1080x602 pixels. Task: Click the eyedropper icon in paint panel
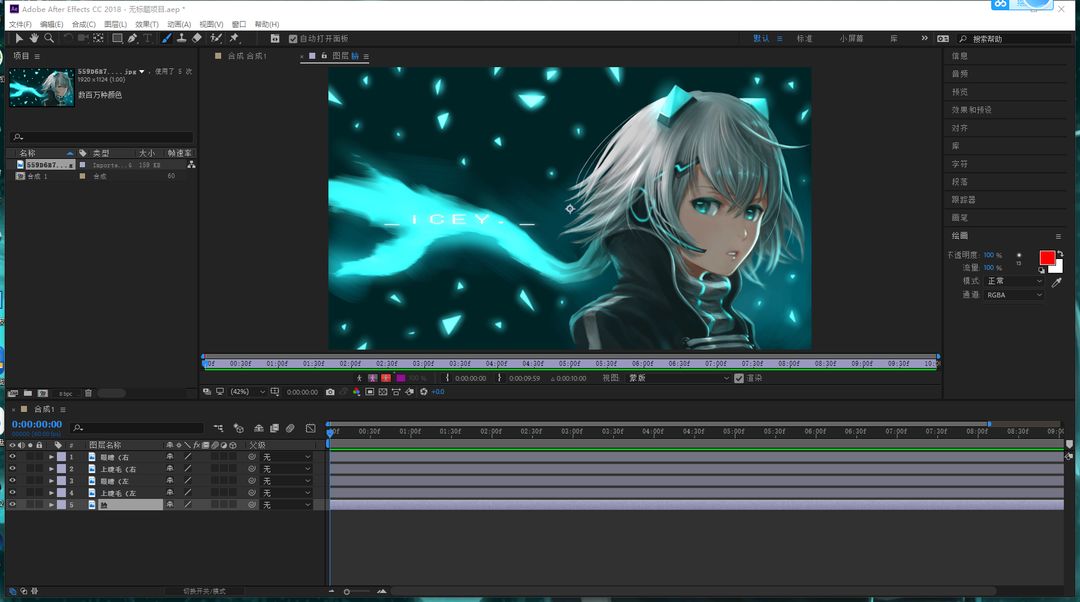(x=1057, y=282)
